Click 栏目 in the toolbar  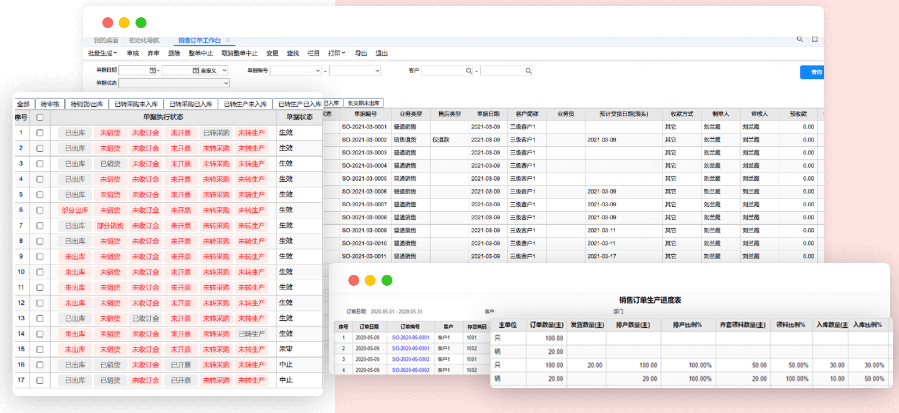coord(313,53)
